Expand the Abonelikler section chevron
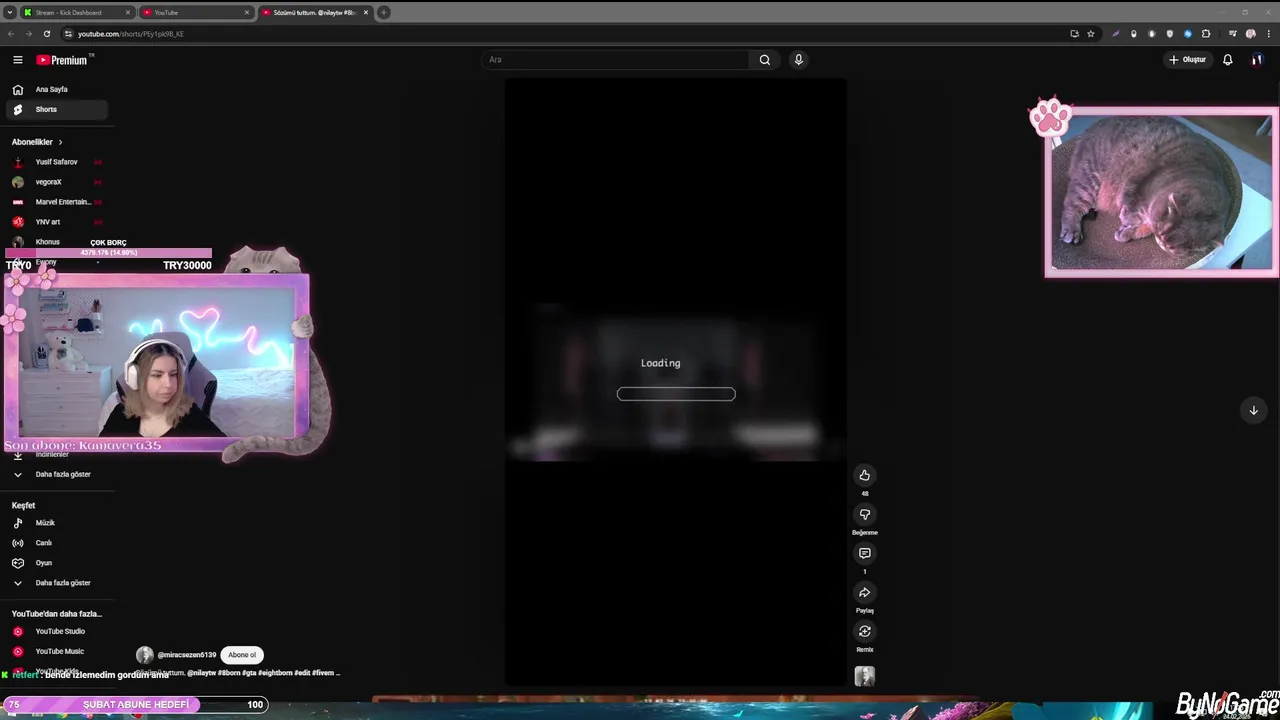Image resolution: width=1280 pixels, height=720 pixels. 60,142
